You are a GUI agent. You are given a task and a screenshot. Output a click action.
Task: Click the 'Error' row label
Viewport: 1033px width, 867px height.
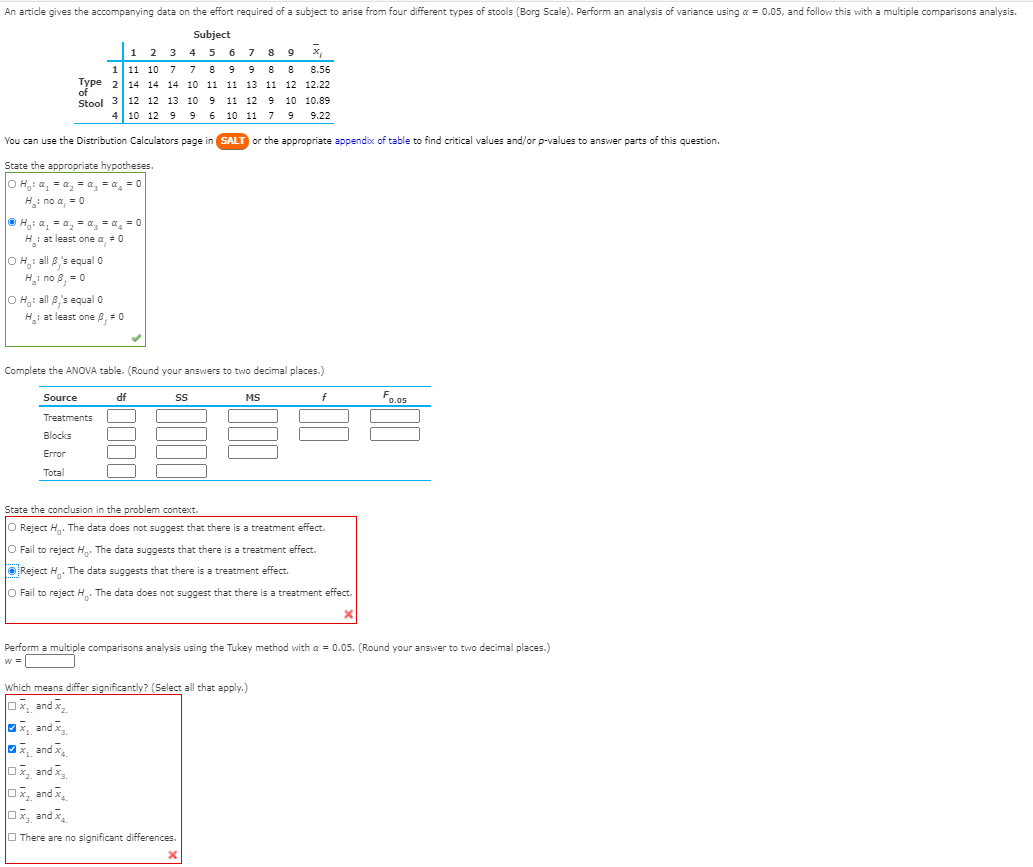coord(55,454)
